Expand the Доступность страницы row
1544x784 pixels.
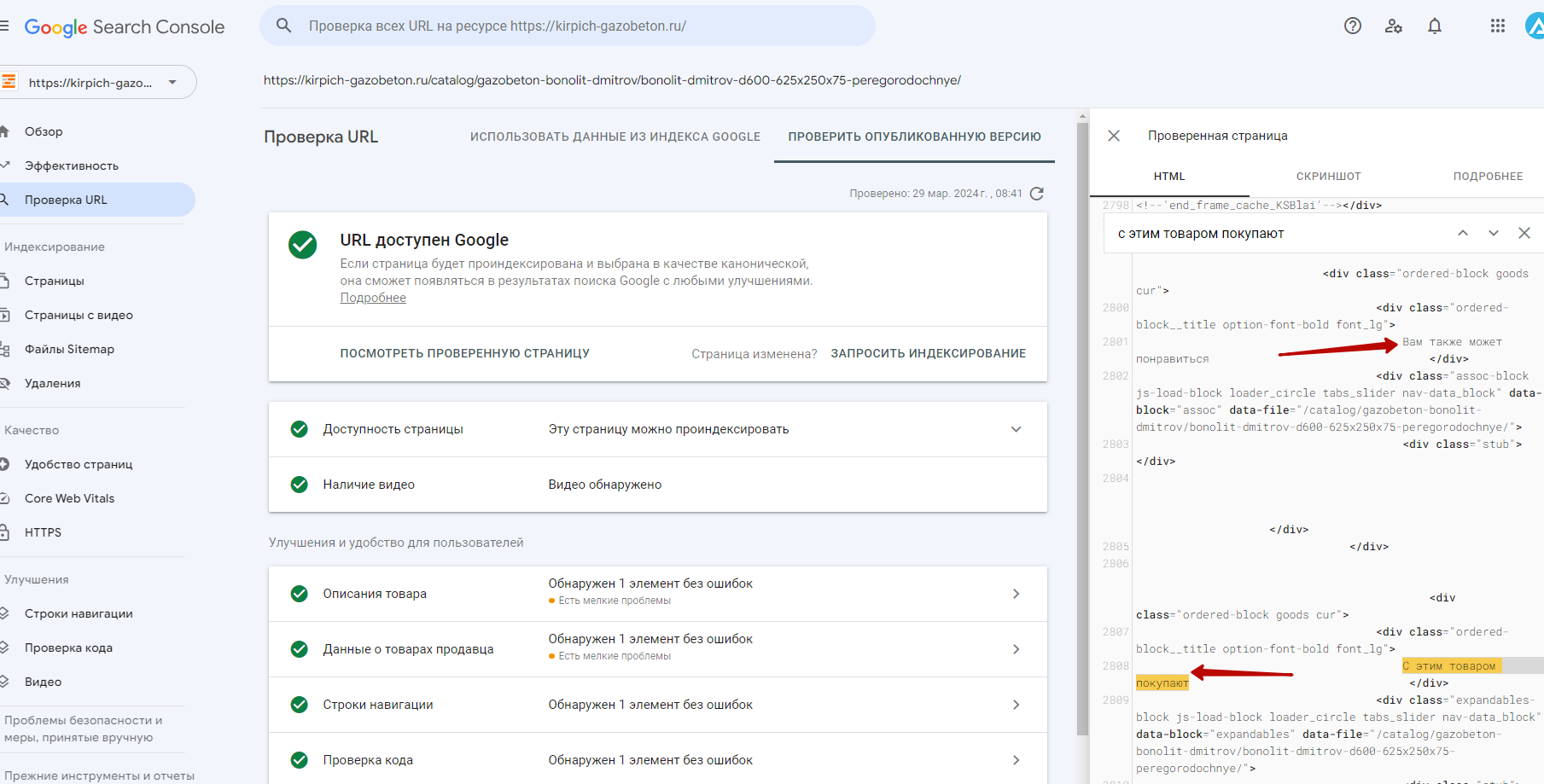point(1016,429)
